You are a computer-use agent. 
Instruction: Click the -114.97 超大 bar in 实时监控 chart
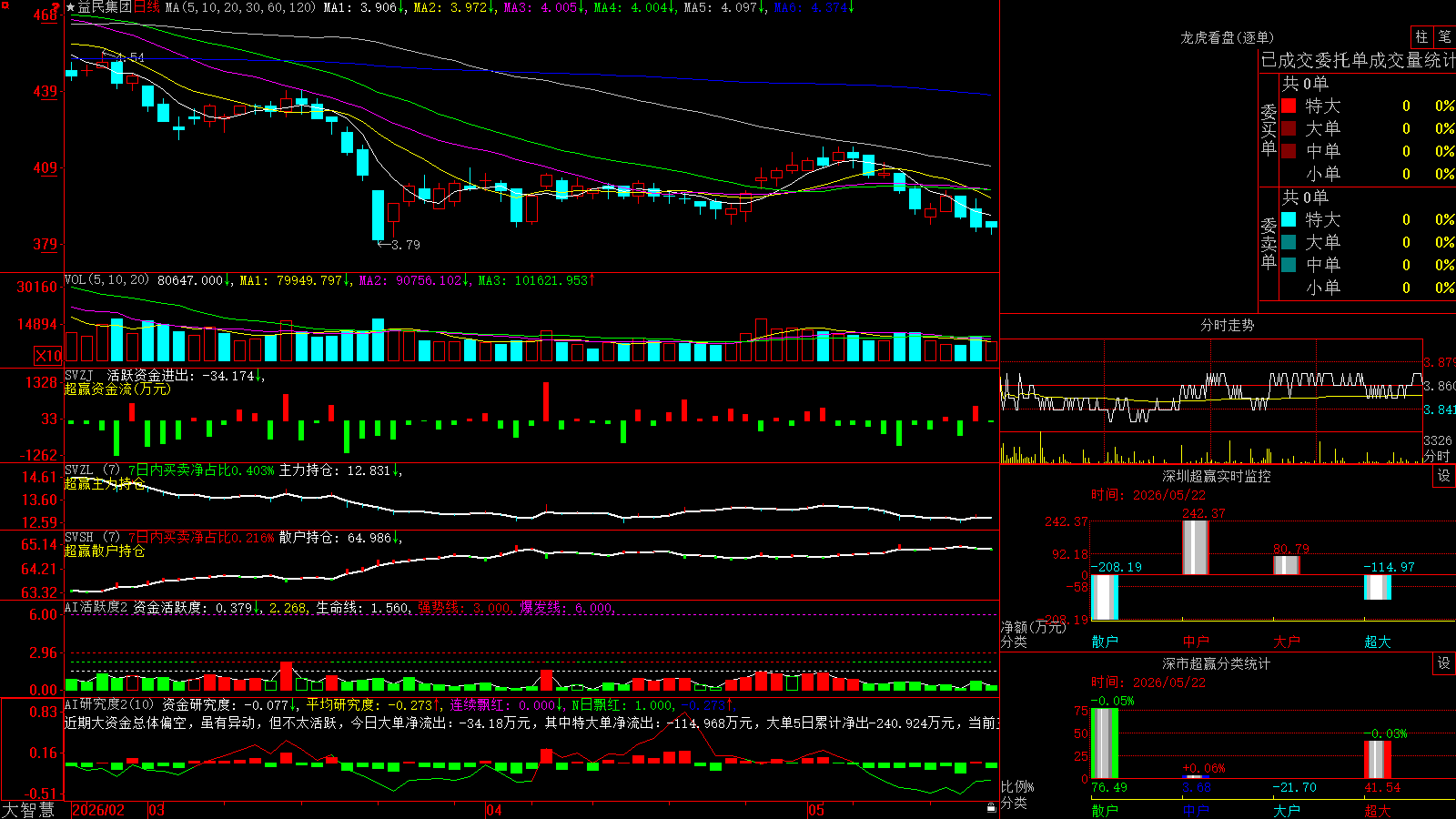(x=1378, y=587)
